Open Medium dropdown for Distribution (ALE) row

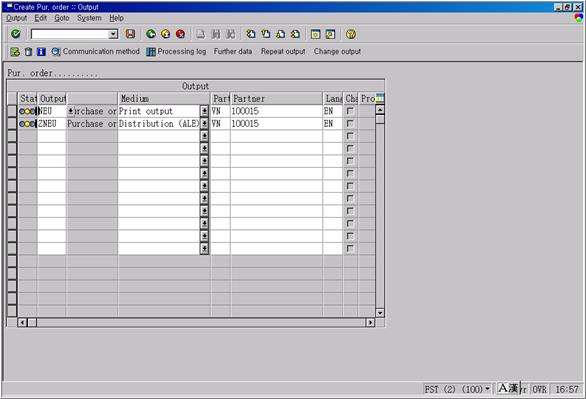coord(204,124)
